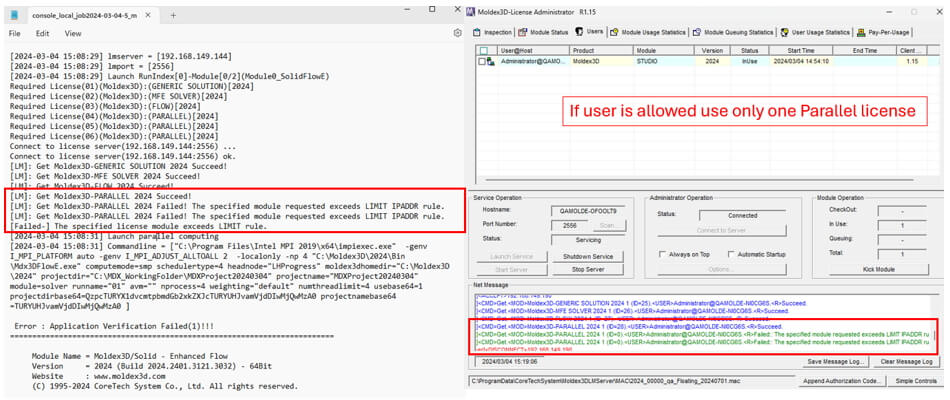Image resolution: width=950 pixels, height=400 pixels.
Task: Open Notepad Edit menu
Action: coord(42,34)
